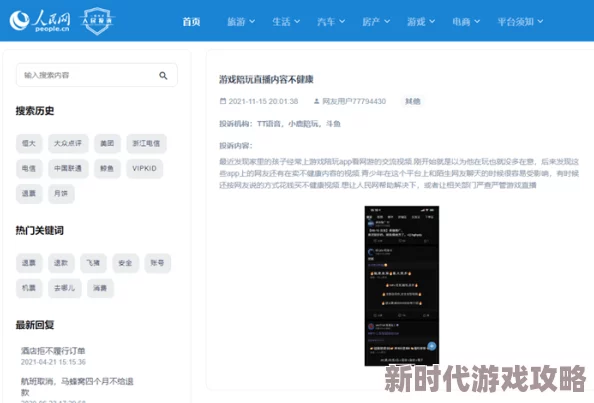Image resolution: width=594 pixels, height=403 pixels.
Task: Select the 大众点评 search history tag
Action: click(68, 143)
